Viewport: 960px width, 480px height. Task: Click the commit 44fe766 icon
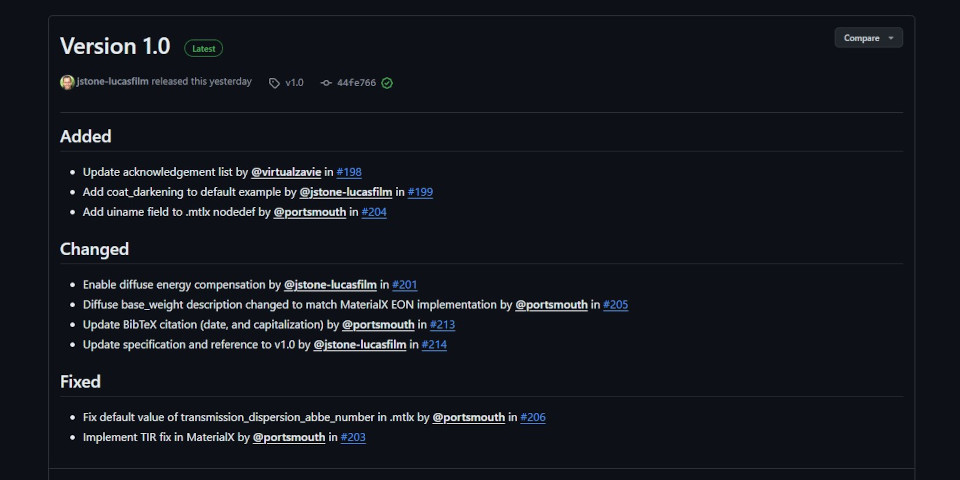pyautogui.click(x=326, y=83)
